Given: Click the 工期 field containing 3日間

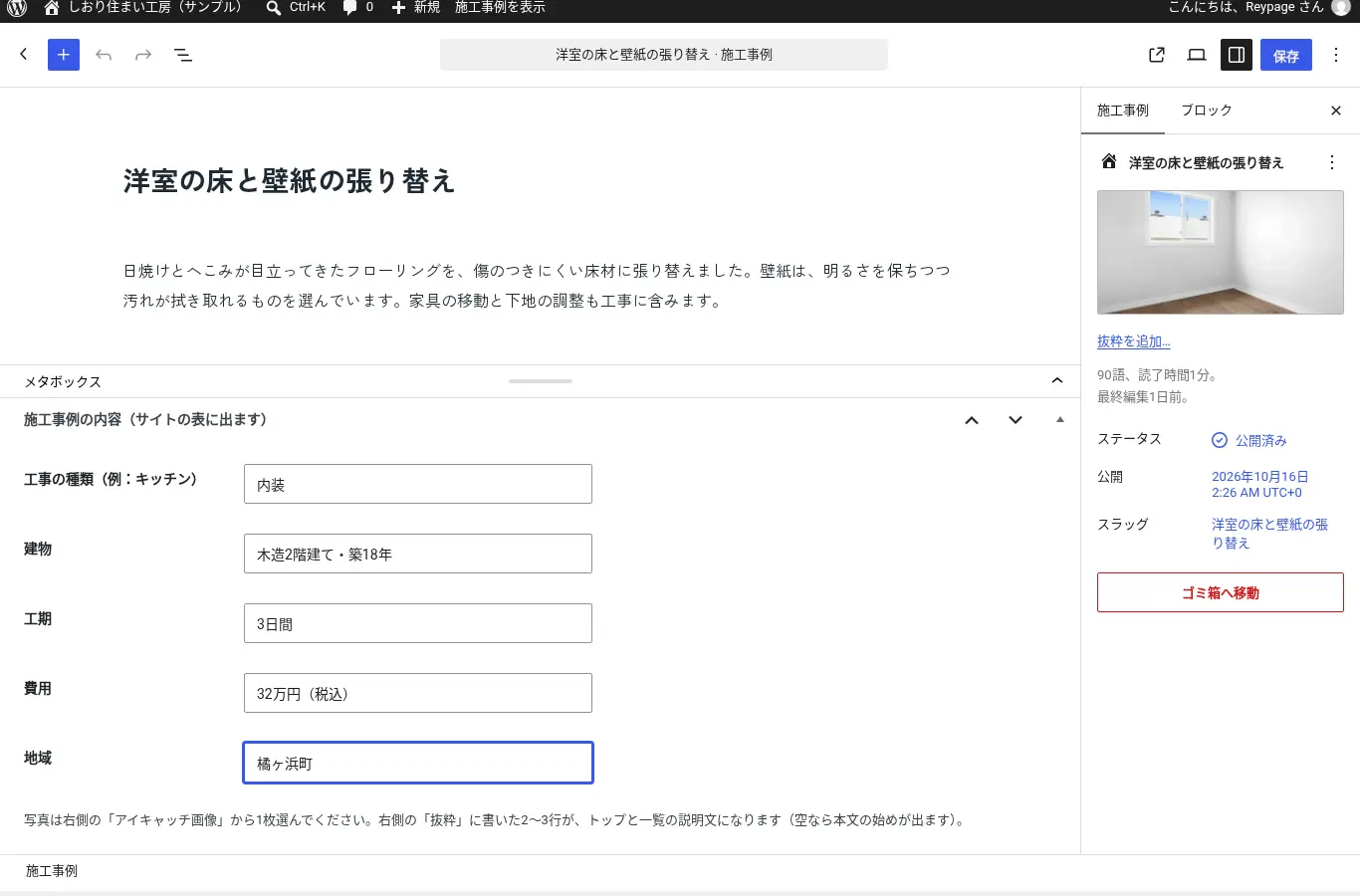Looking at the screenshot, I should pos(418,623).
